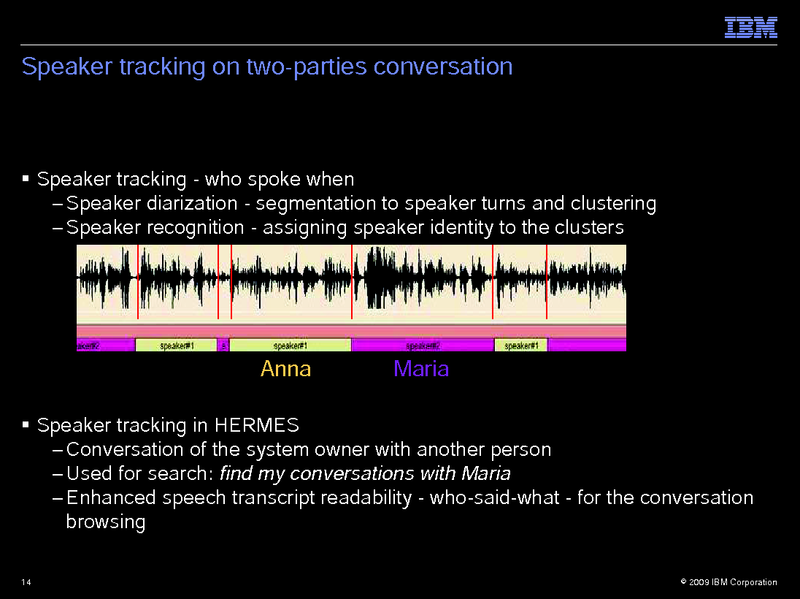
Task: Click the unlabeled magenta segment at far right
Action: 587,345
